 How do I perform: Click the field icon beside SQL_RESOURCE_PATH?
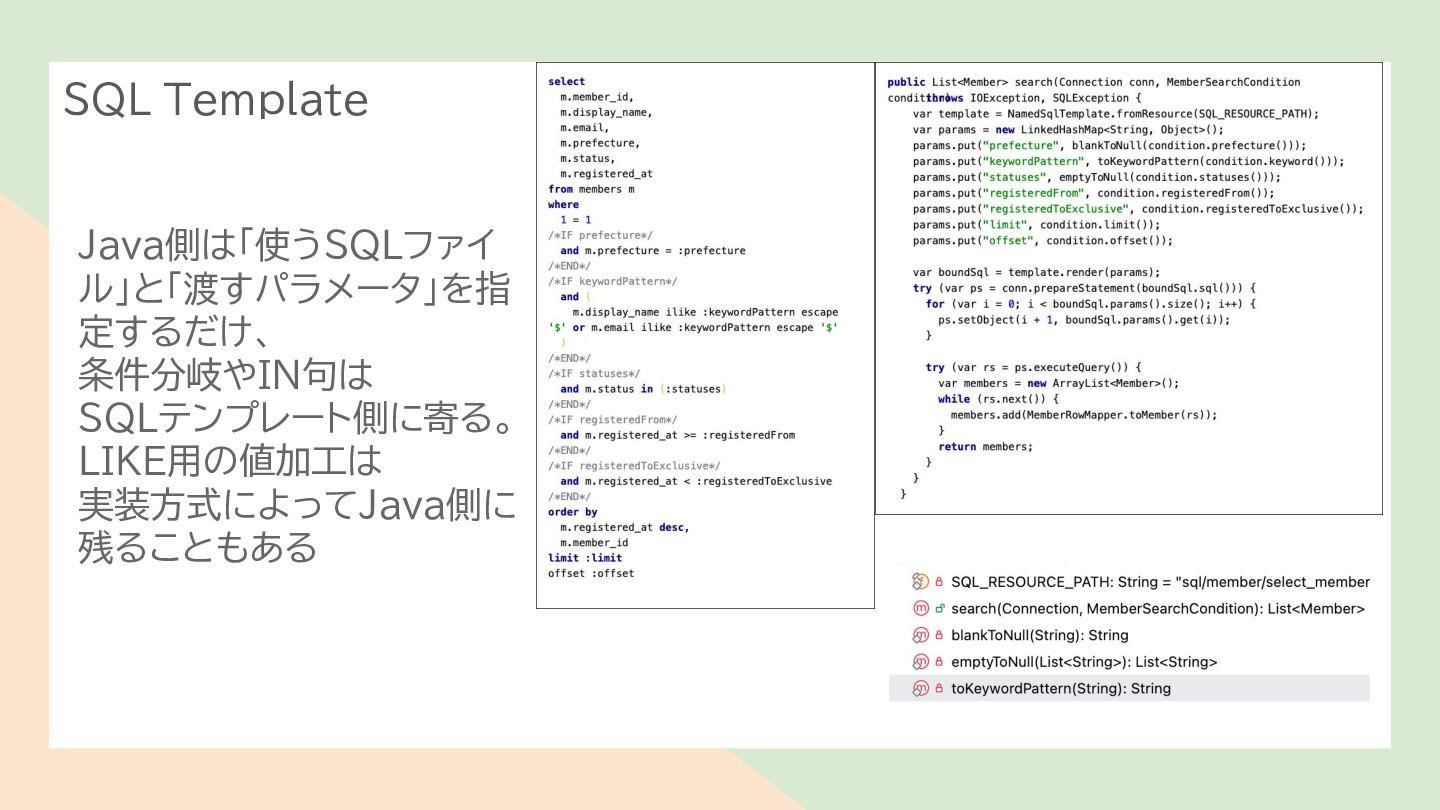[921, 582]
